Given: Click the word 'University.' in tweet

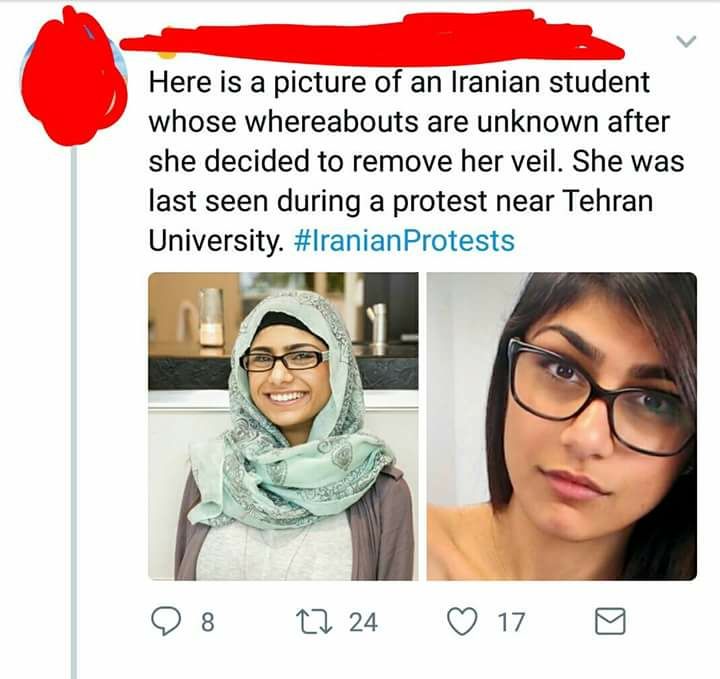Looking at the screenshot, I should (216, 241).
